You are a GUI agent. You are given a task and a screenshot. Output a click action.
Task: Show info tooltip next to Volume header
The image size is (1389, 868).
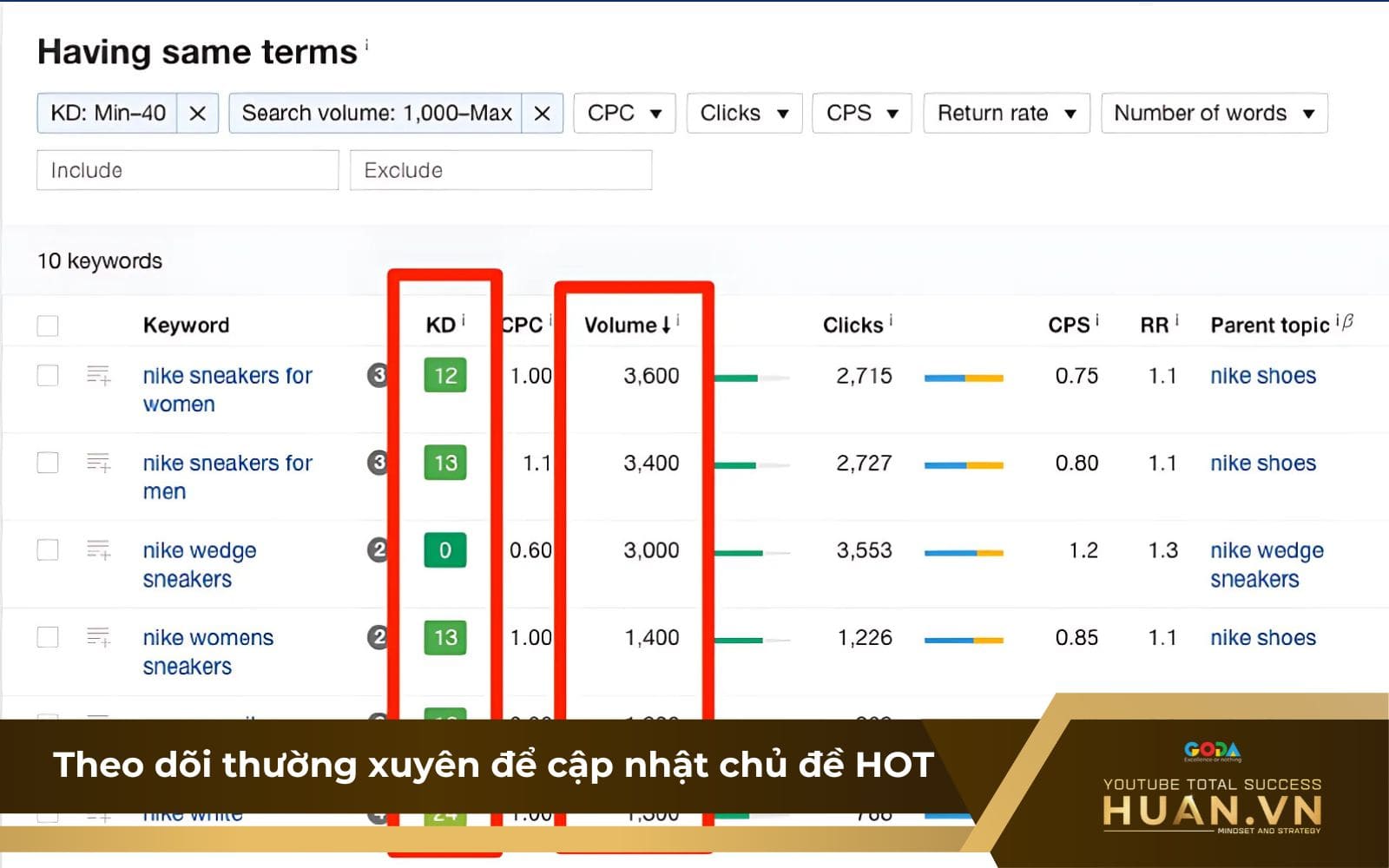coord(677,320)
